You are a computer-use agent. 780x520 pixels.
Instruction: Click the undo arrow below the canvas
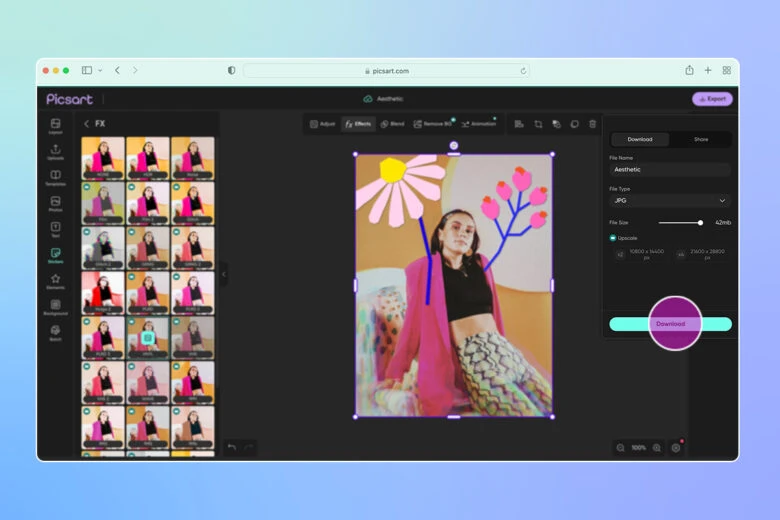232,447
